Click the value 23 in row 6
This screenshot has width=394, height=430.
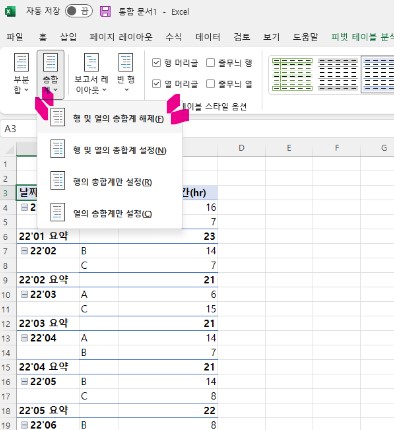(209, 236)
